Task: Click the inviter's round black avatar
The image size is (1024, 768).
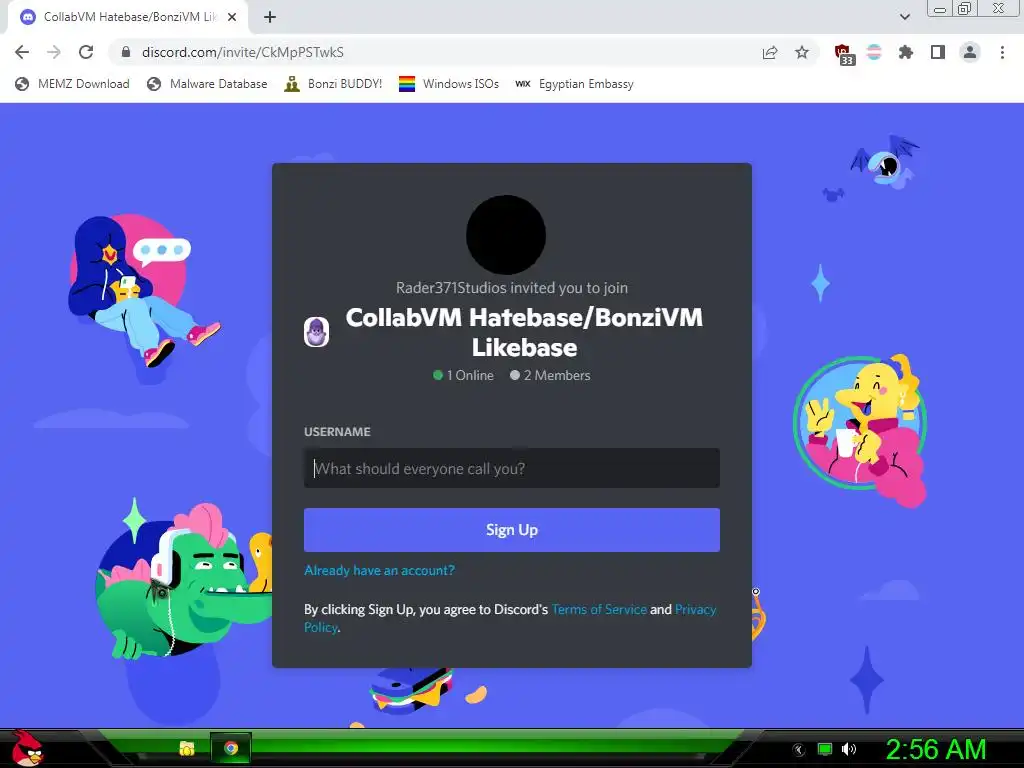Action: [x=506, y=234]
